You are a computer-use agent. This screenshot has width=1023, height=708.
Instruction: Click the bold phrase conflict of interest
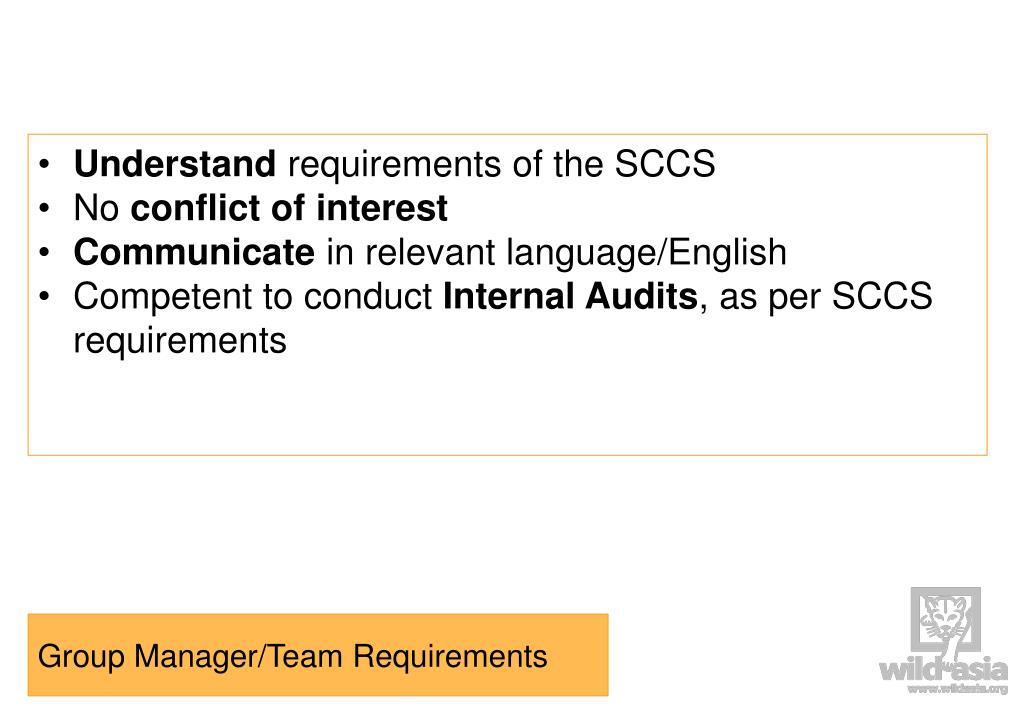289,208
